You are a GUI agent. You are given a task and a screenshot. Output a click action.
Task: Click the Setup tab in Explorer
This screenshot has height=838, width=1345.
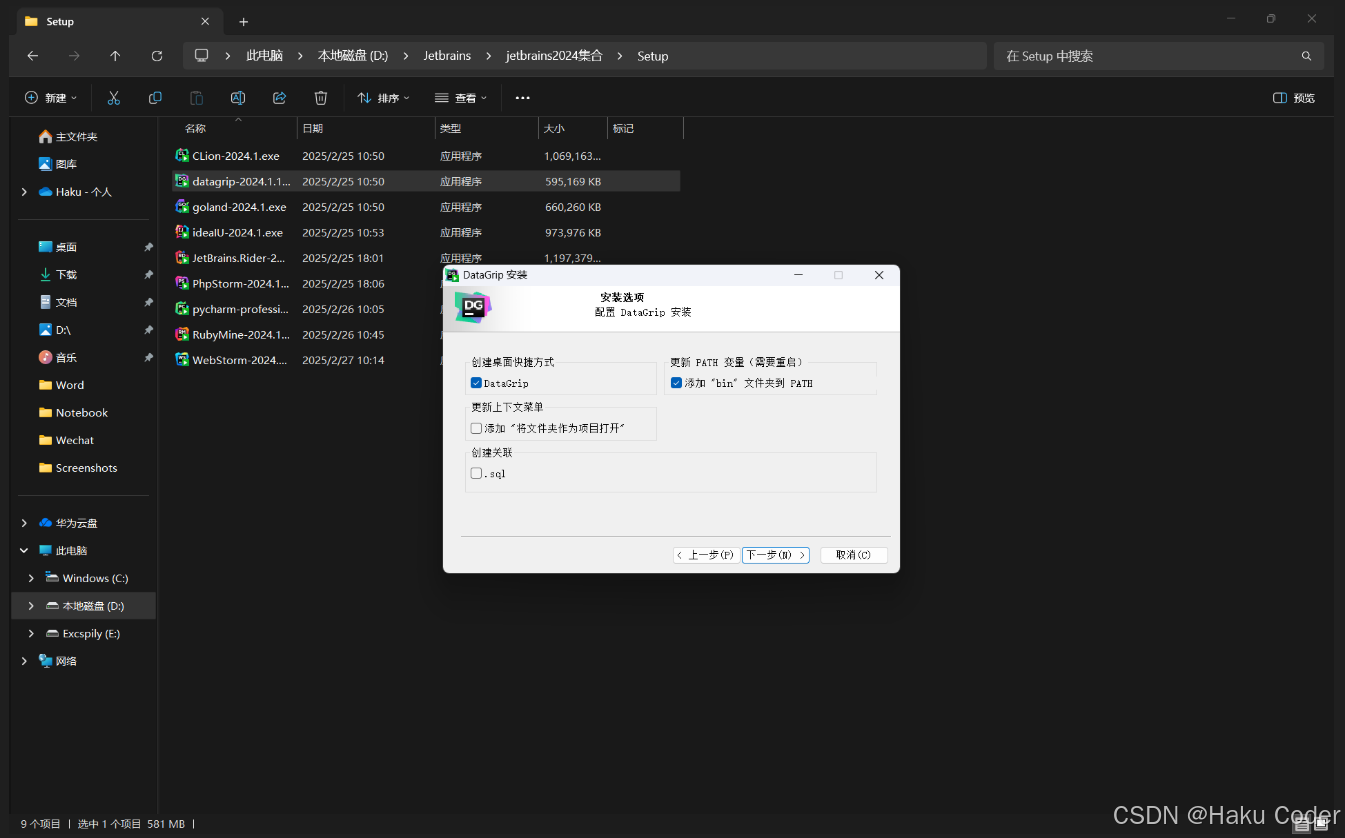coord(118,21)
